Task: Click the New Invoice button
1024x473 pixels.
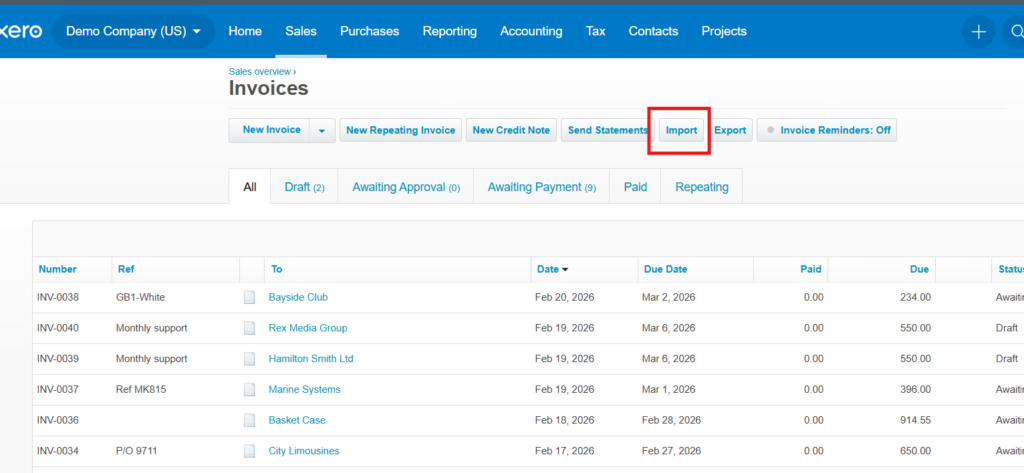Action: tap(270, 130)
